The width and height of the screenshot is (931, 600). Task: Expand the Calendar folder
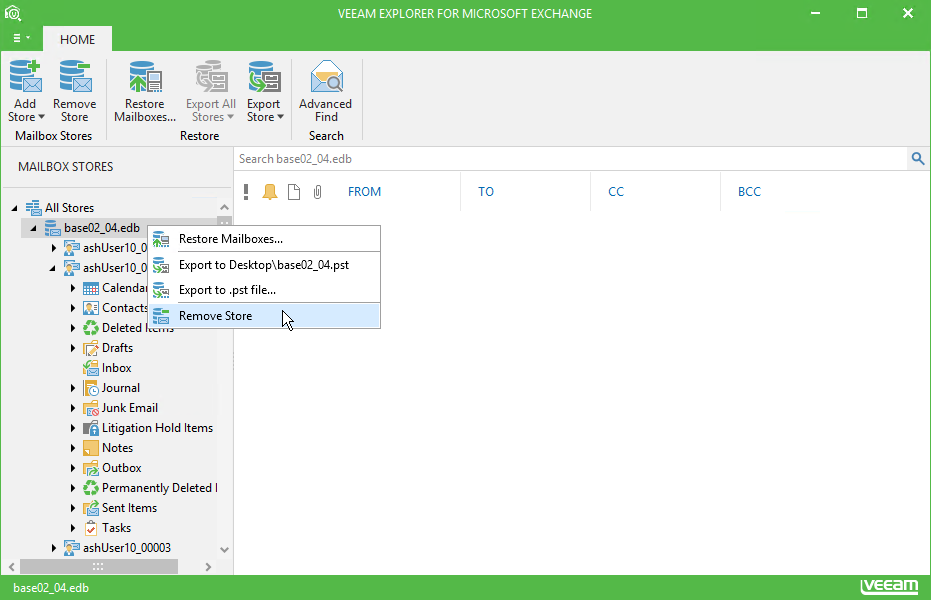point(72,288)
